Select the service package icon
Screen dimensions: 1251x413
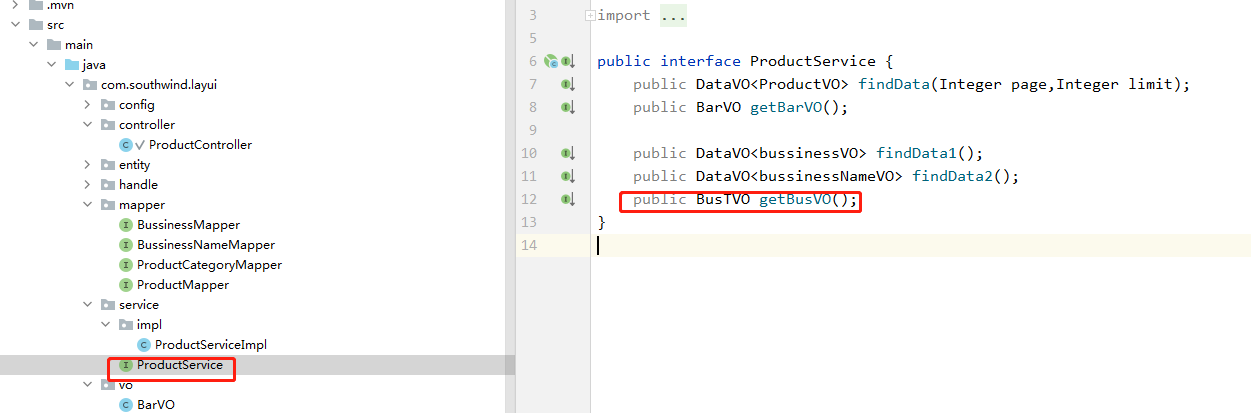pos(107,305)
